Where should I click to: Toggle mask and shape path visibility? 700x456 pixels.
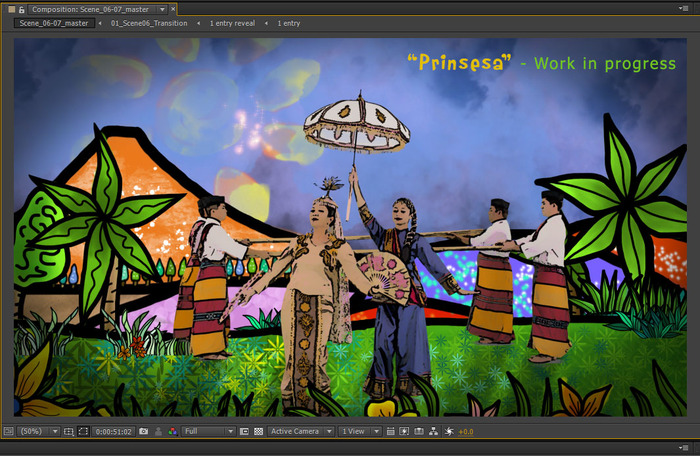83,431
